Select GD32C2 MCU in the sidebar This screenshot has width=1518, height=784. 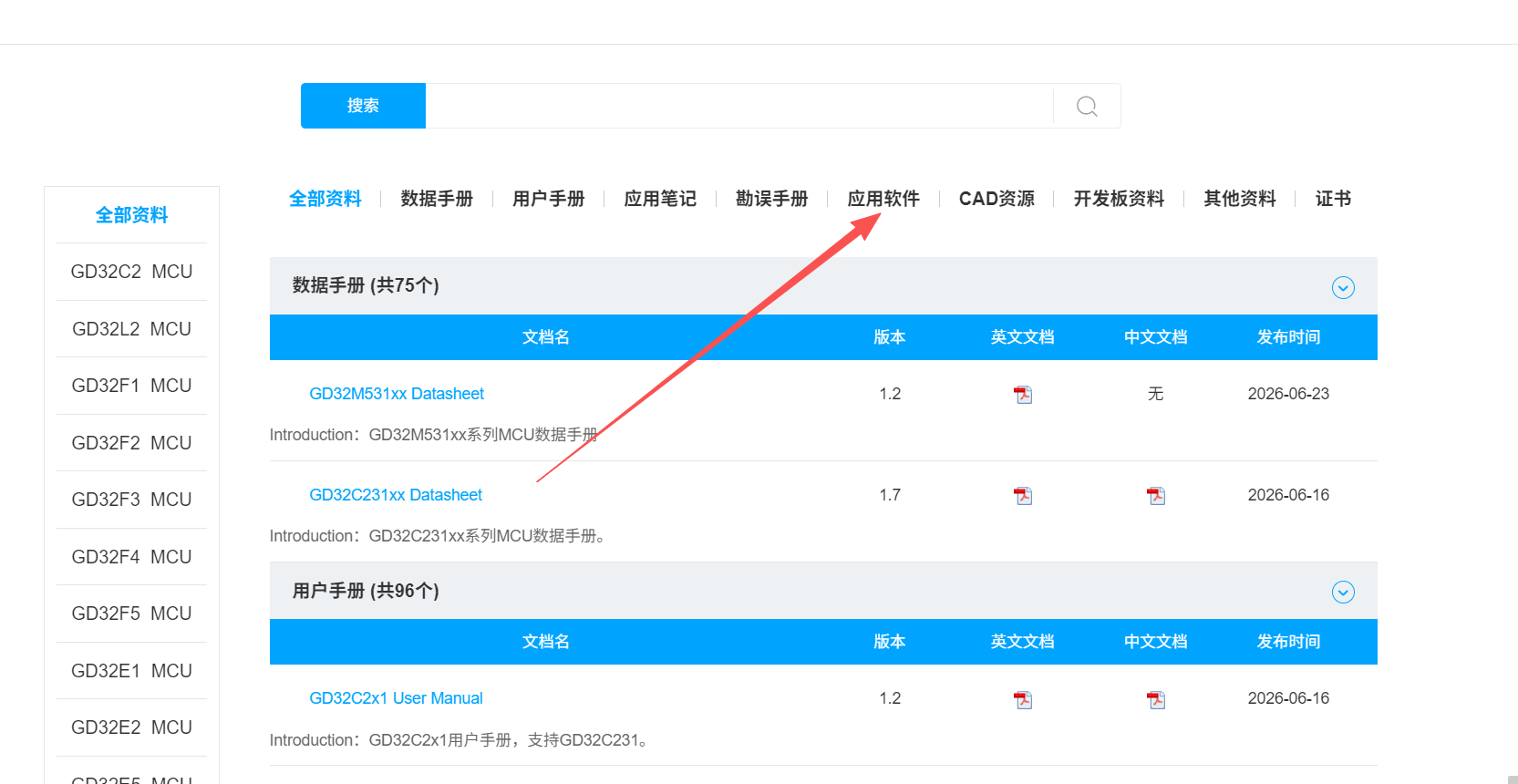[131, 272]
